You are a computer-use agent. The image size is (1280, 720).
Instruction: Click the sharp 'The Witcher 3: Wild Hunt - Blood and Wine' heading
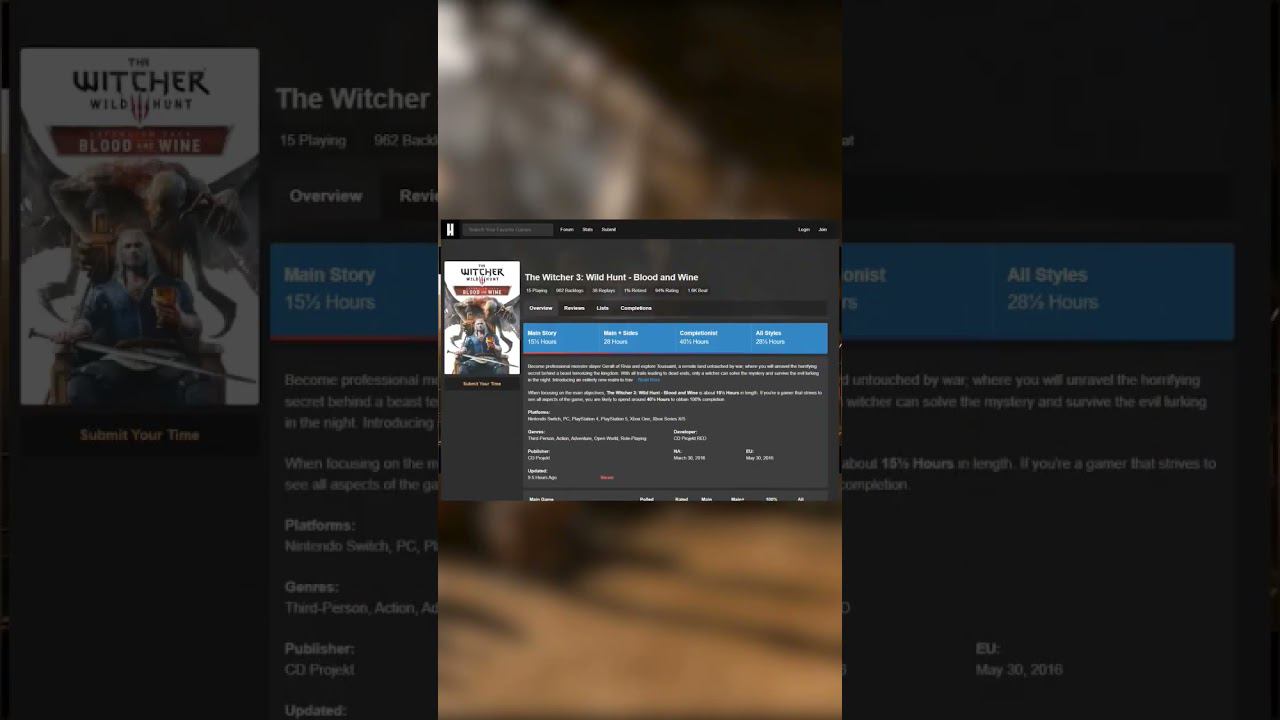pos(612,277)
